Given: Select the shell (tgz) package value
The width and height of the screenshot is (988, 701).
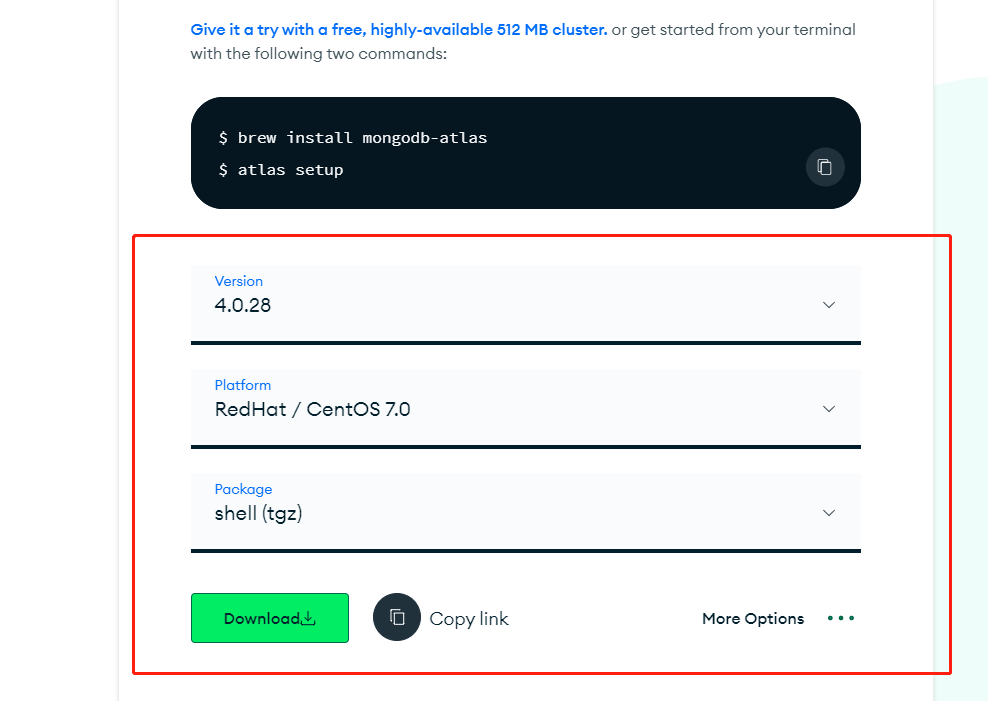Looking at the screenshot, I should coord(258,514).
